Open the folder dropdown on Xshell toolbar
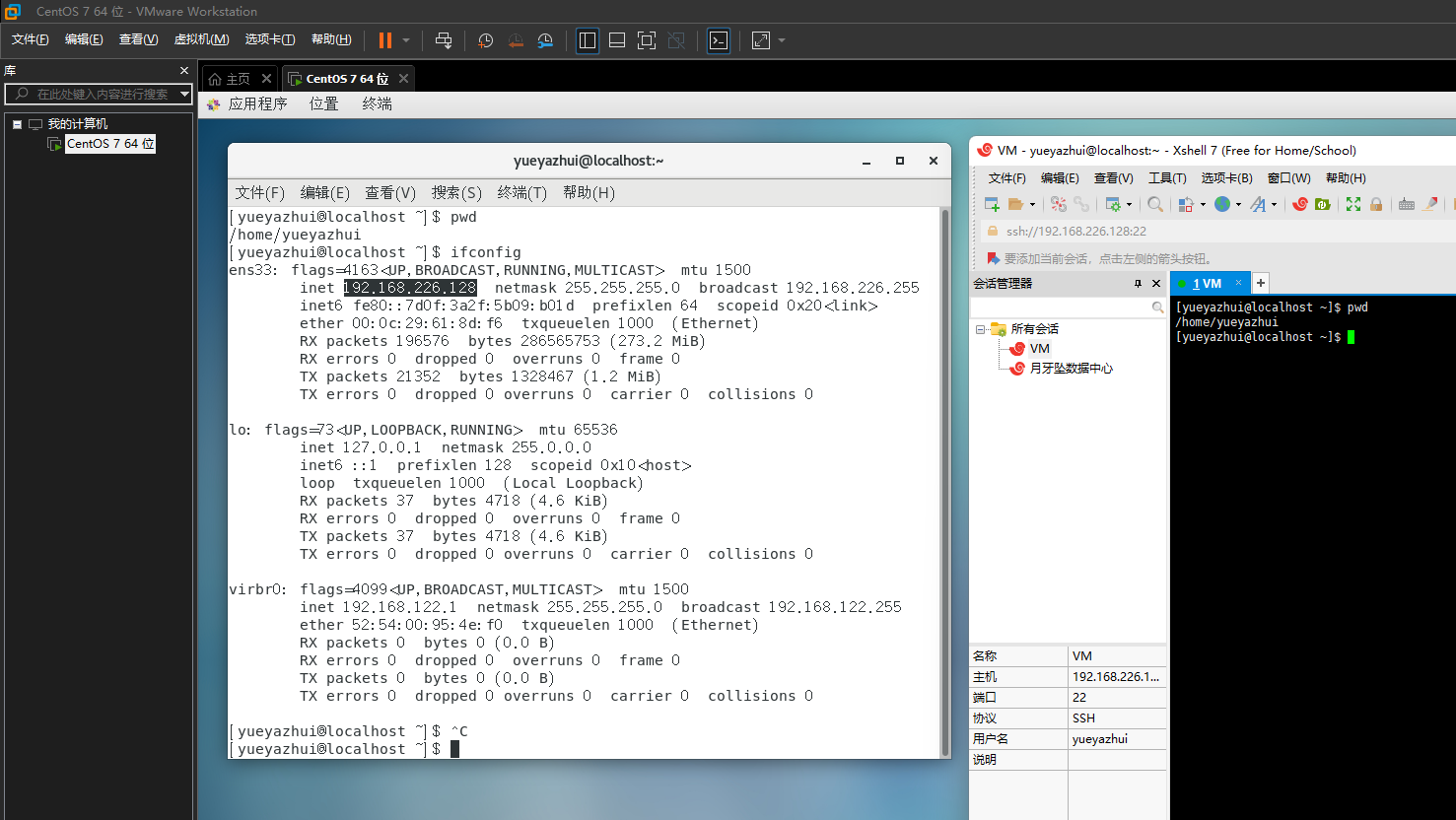1456x820 pixels. click(1033, 204)
